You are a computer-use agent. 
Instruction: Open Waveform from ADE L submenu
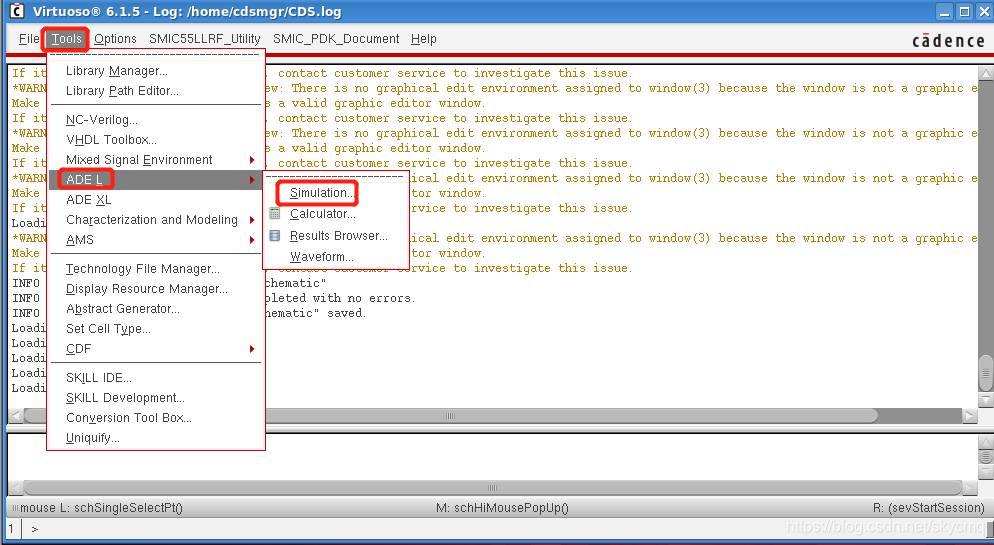(336, 257)
